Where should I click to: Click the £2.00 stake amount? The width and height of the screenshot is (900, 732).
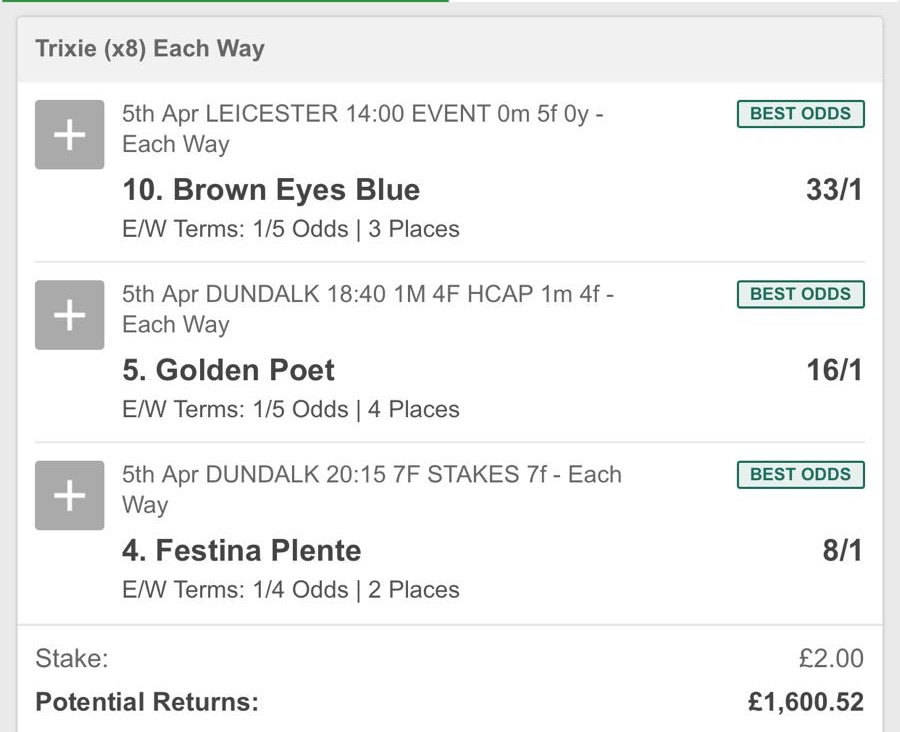coord(831,658)
